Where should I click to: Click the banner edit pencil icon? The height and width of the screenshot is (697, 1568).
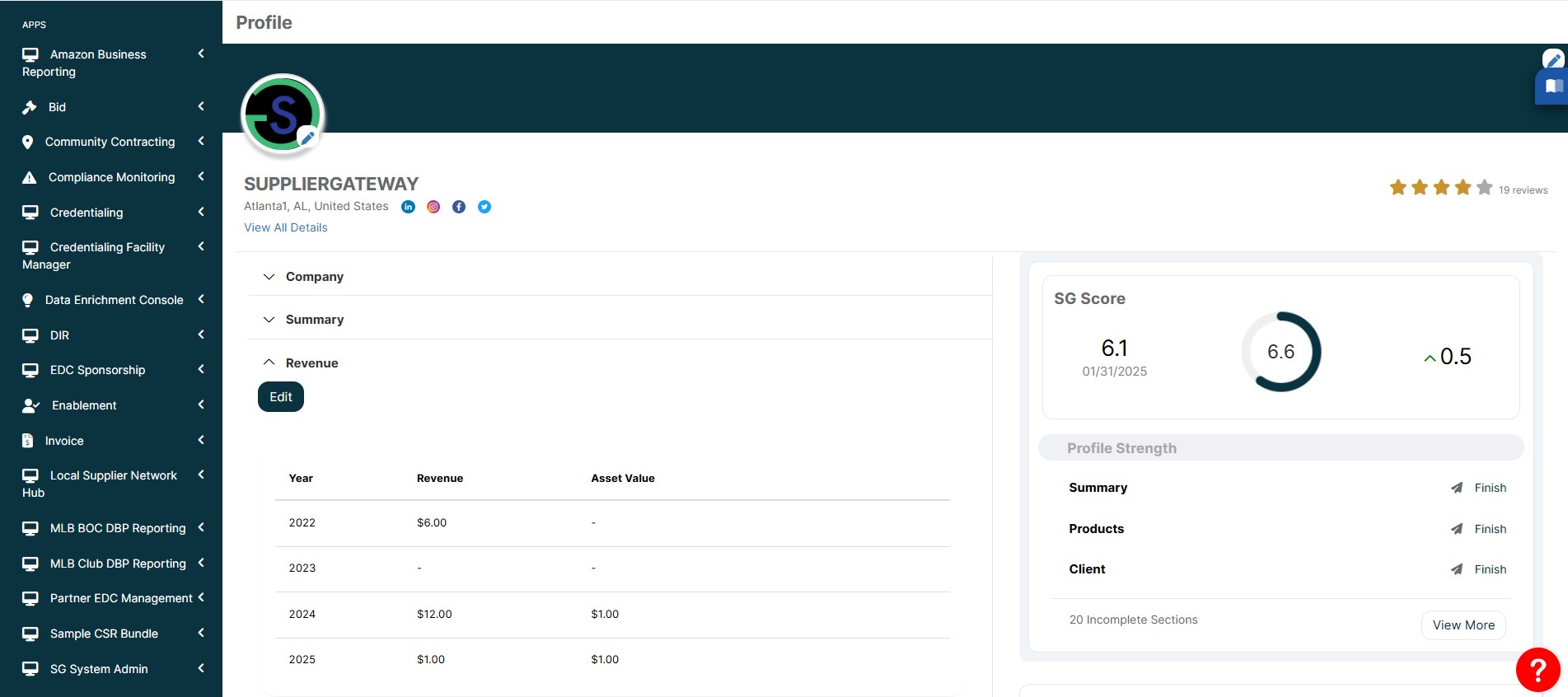coord(1553,59)
